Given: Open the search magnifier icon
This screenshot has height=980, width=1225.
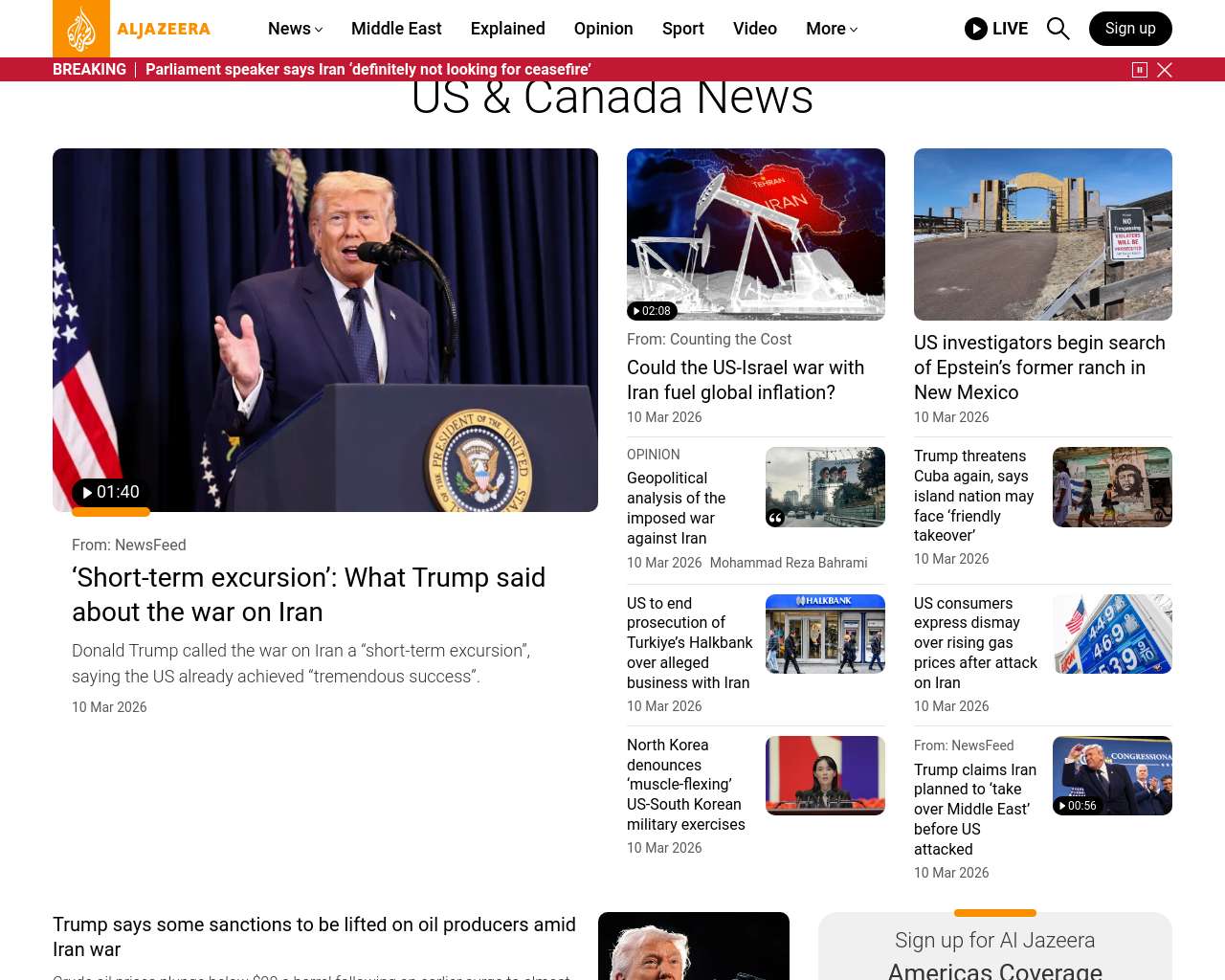Looking at the screenshot, I should (1058, 29).
